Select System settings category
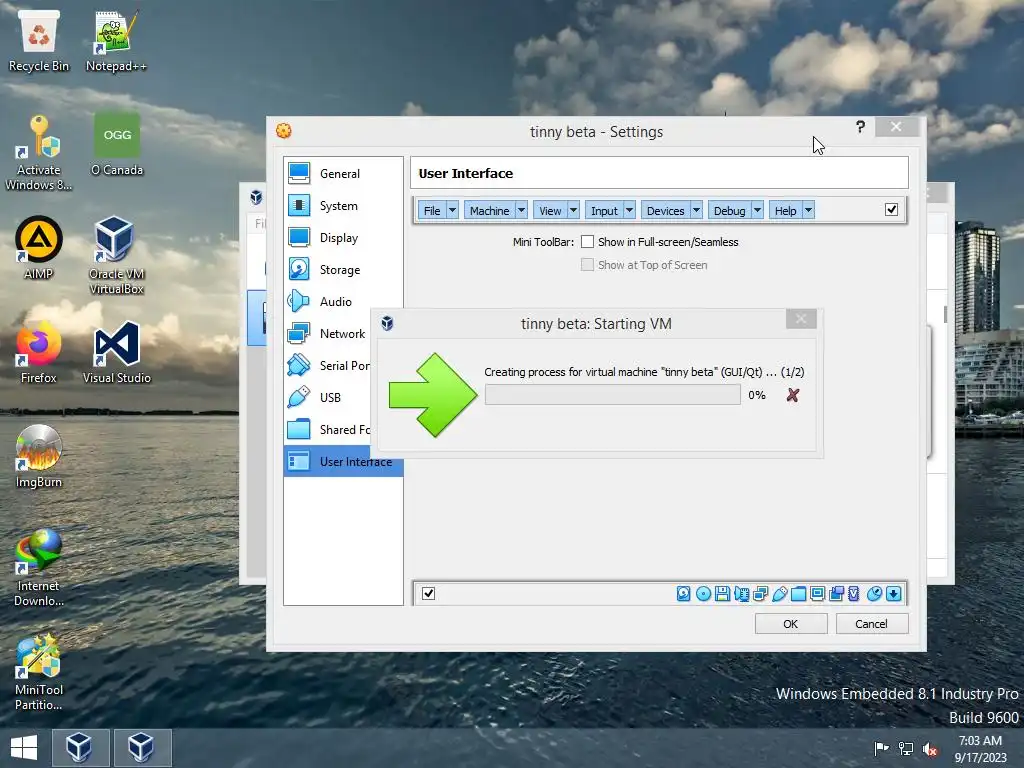Image resolution: width=1024 pixels, height=768 pixels. pyautogui.click(x=344, y=205)
